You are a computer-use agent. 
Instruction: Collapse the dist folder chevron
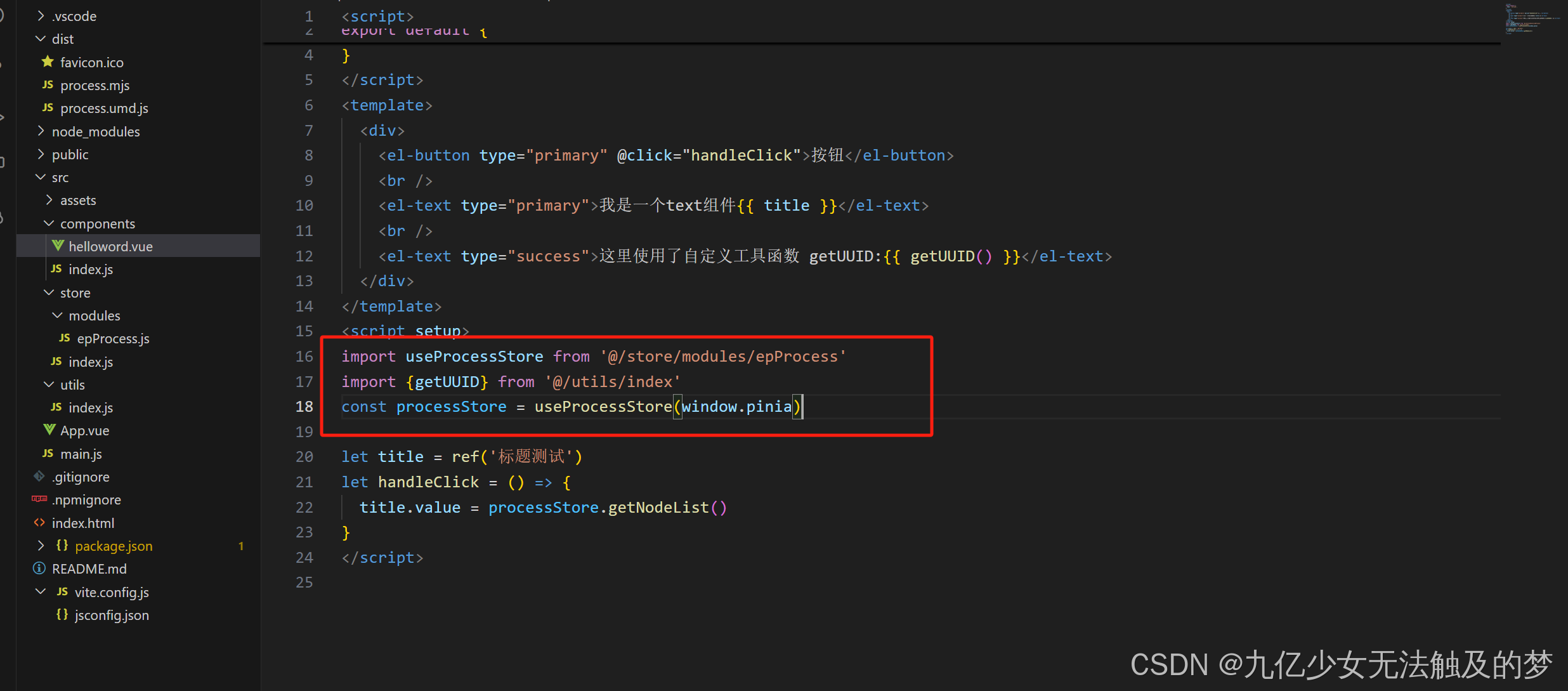pyautogui.click(x=41, y=39)
